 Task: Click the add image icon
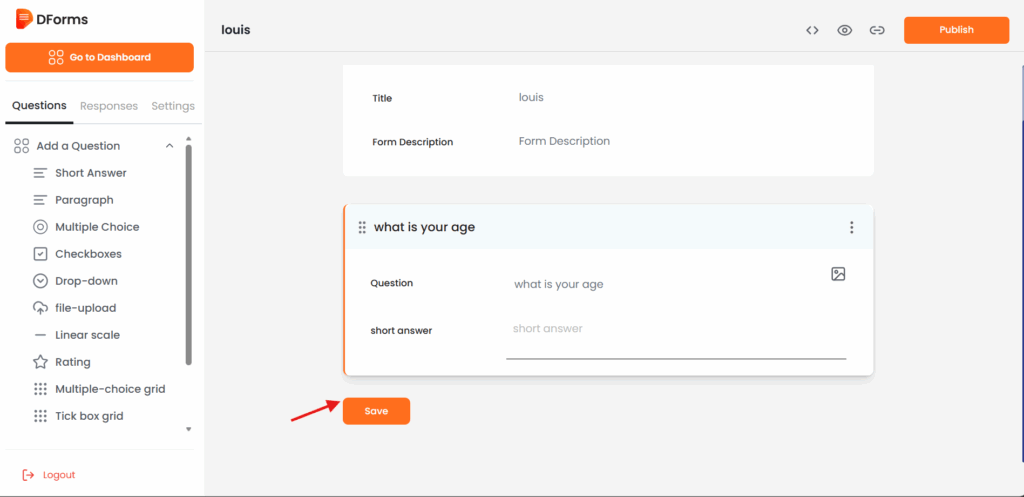(838, 274)
